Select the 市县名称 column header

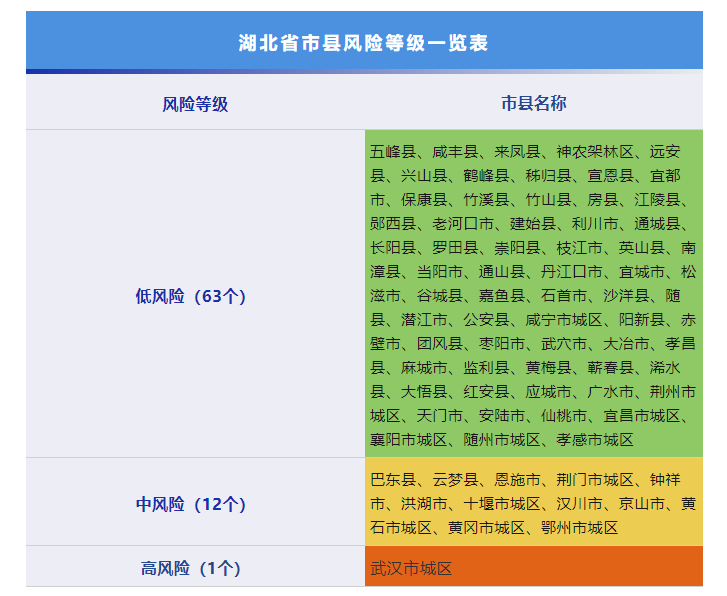tap(534, 103)
